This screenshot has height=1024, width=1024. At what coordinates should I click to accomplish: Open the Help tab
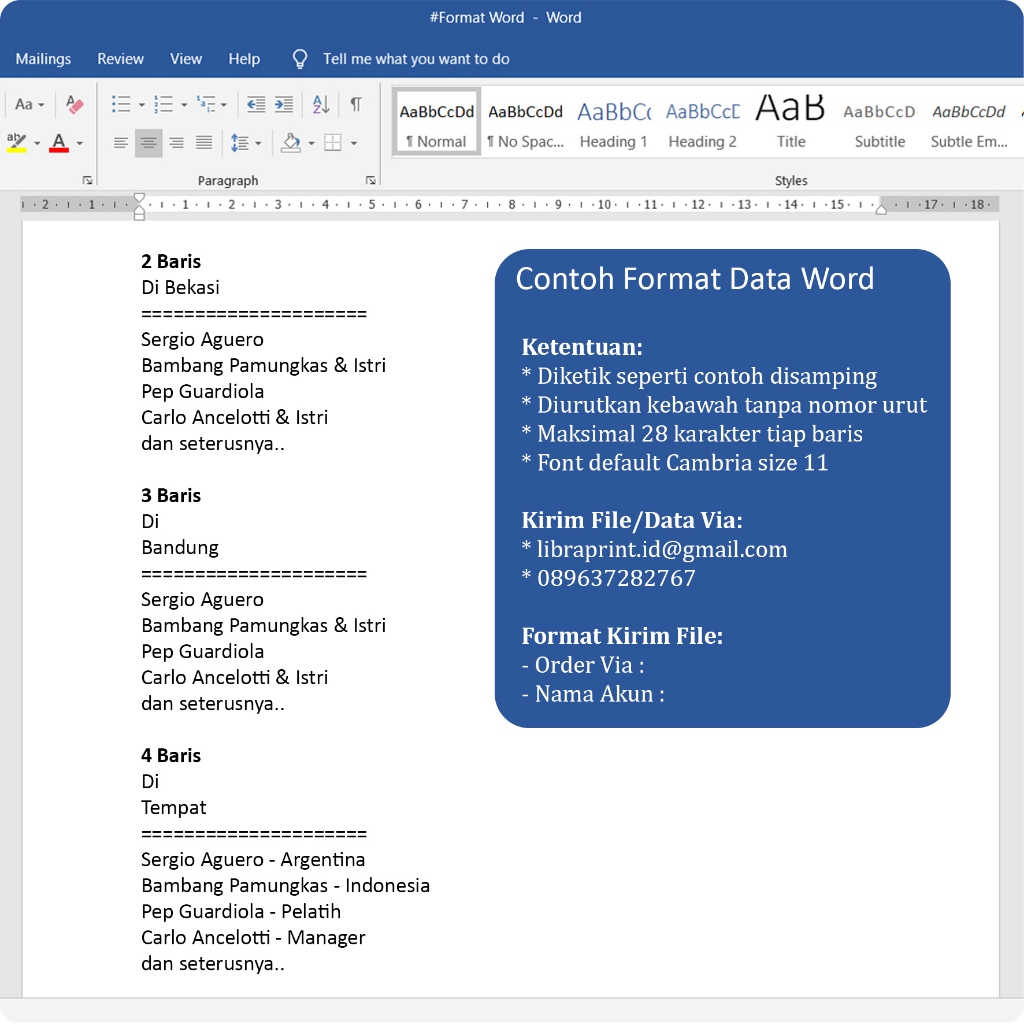click(x=244, y=59)
